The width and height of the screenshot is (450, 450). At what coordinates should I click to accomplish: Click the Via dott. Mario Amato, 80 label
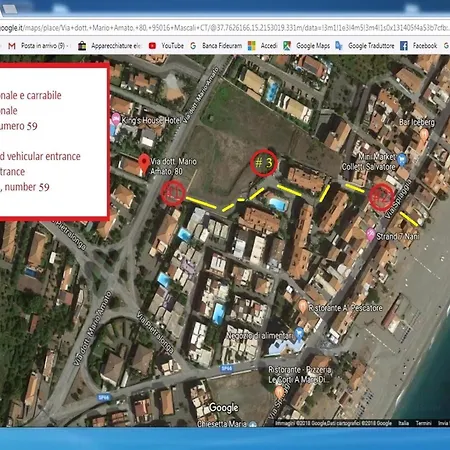pyautogui.click(x=173, y=166)
